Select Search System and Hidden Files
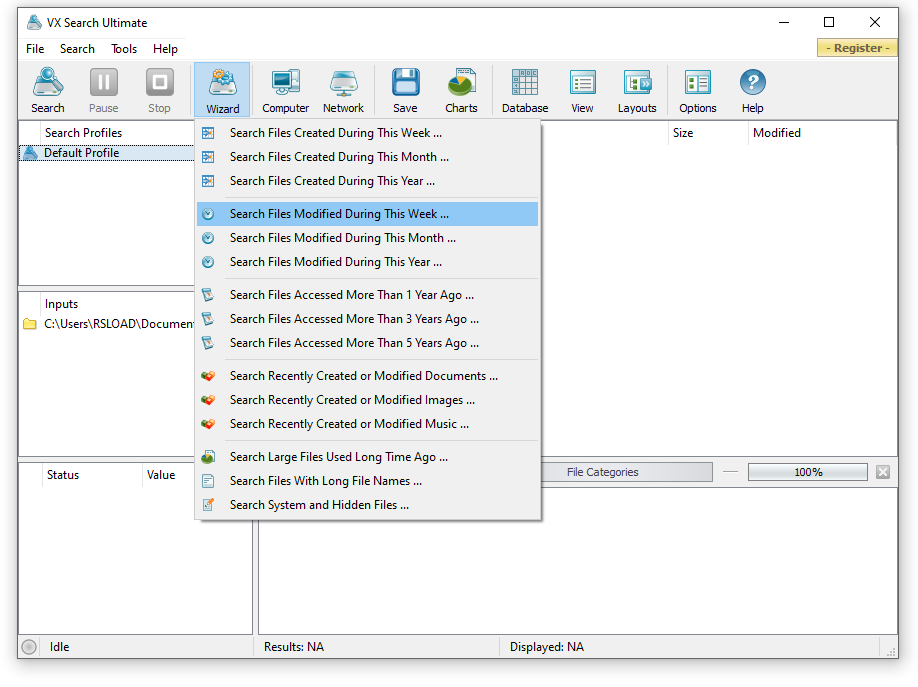Viewport: 918px width, 687px height. 367,504
